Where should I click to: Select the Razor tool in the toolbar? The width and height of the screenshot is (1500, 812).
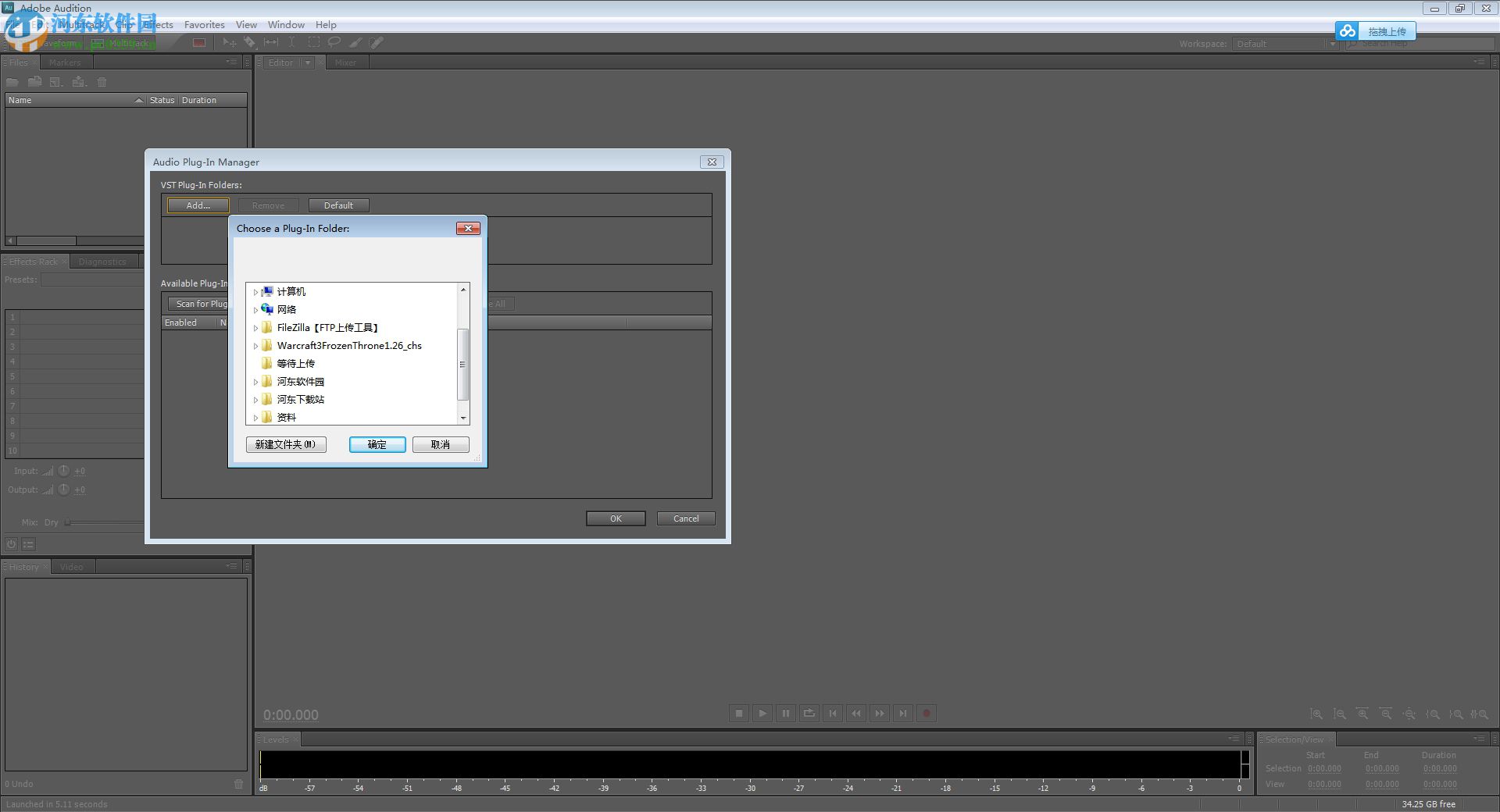click(250, 42)
